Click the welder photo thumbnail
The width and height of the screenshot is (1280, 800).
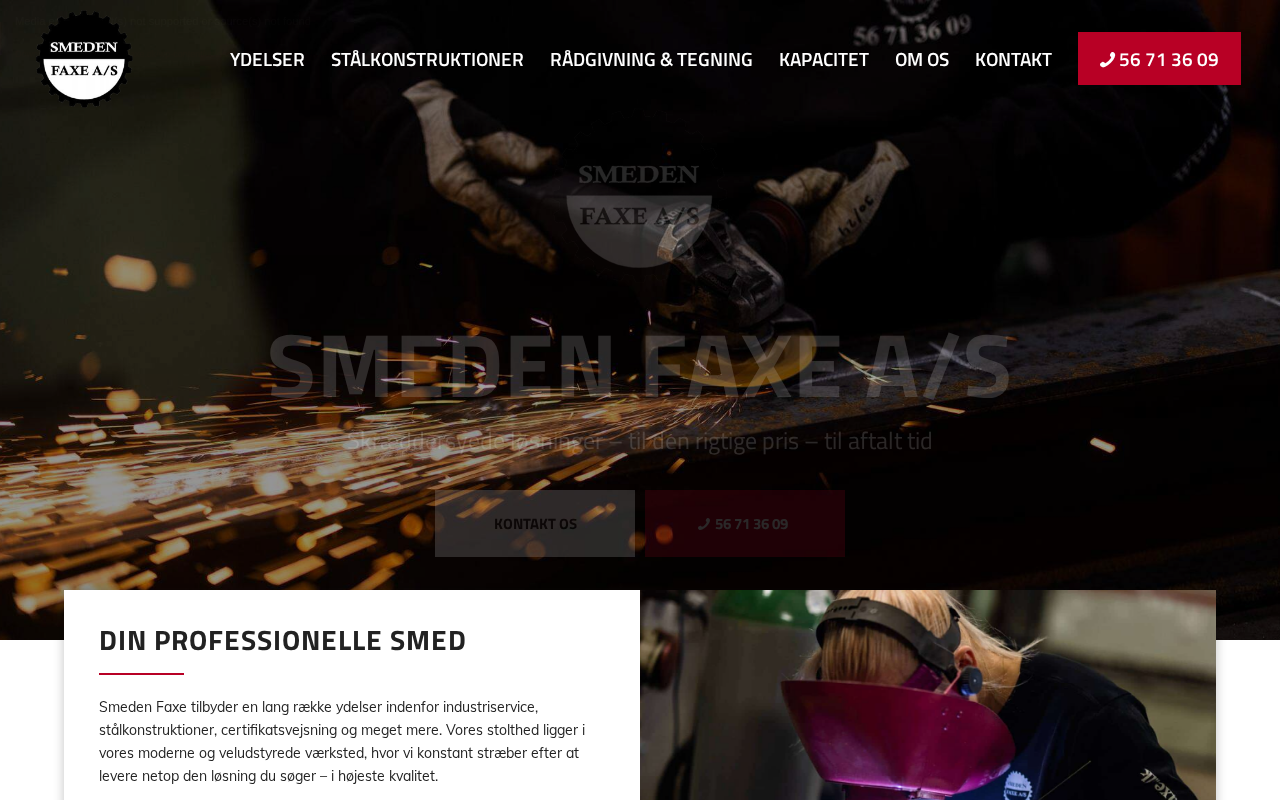(x=928, y=695)
